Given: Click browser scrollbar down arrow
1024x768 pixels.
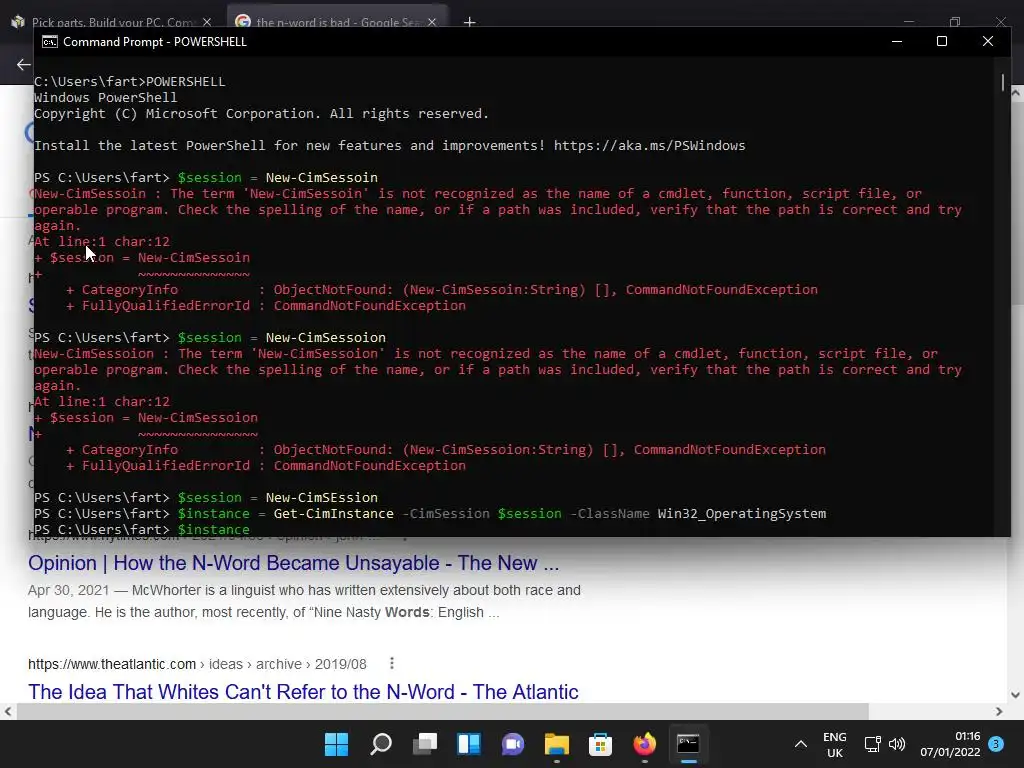Looking at the screenshot, I should 1016,696.
